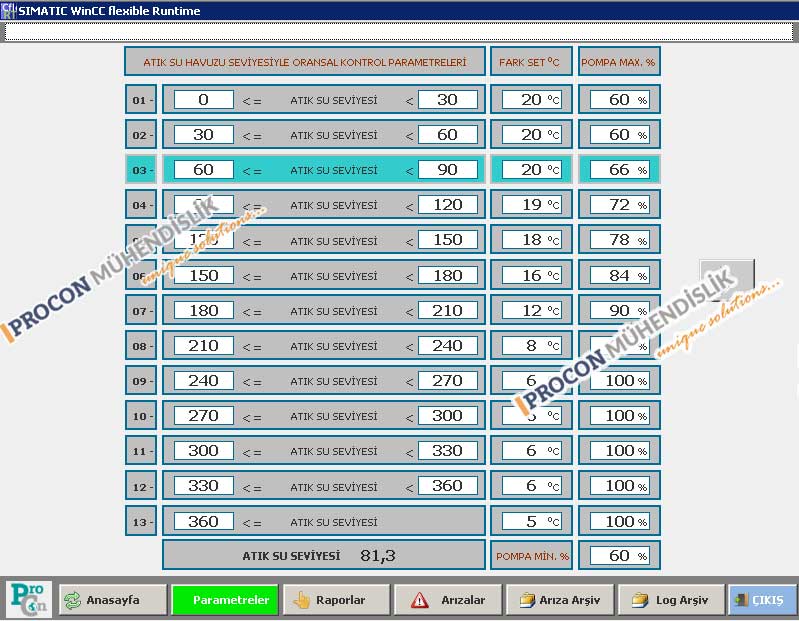Click the ProCon logo icon
The image size is (799, 621).
tap(29, 599)
